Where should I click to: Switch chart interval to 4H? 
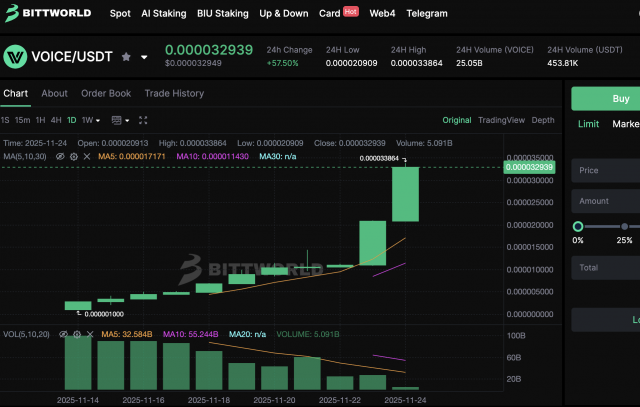(x=55, y=120)
